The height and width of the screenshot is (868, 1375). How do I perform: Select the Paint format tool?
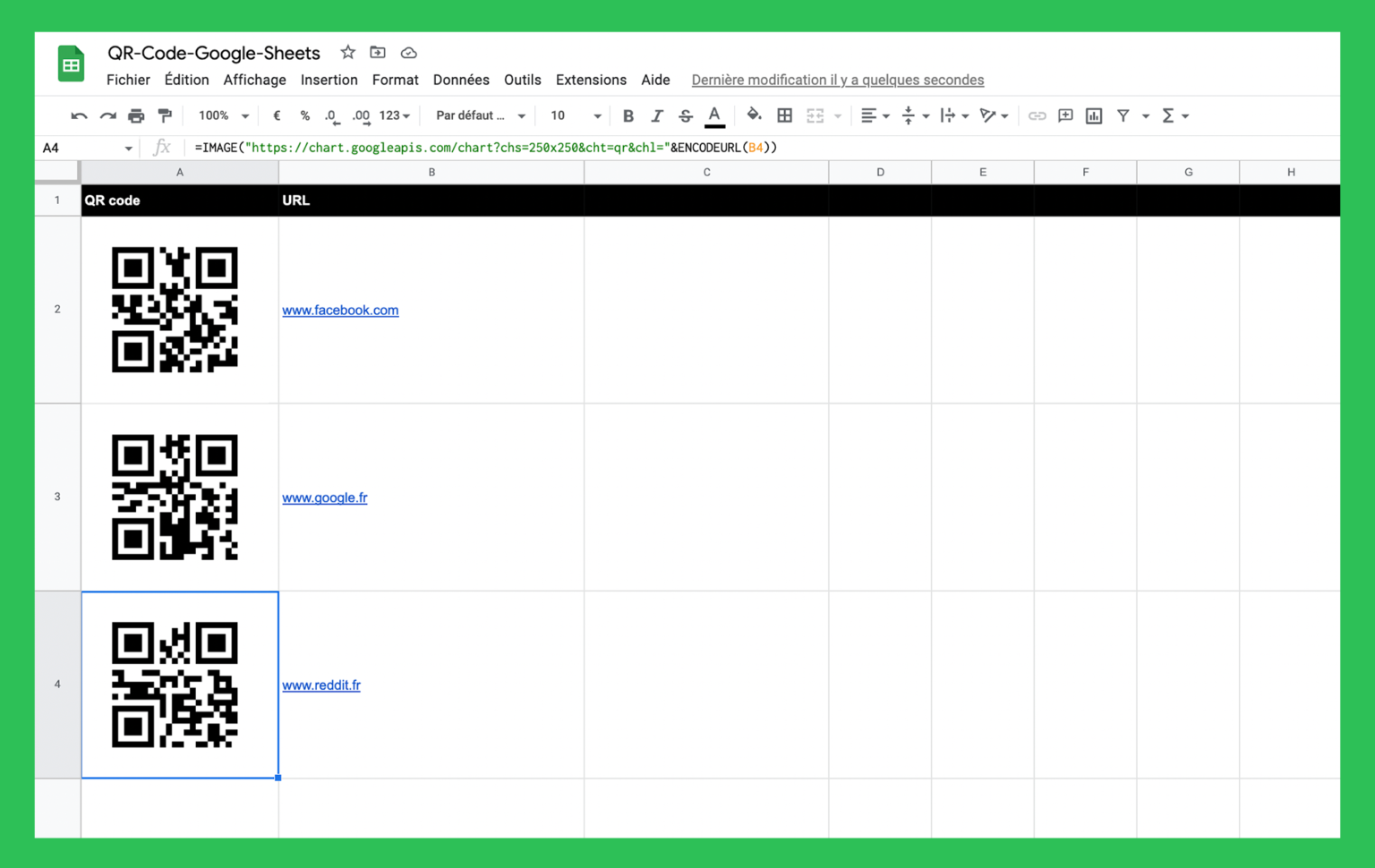click(165, 115)
